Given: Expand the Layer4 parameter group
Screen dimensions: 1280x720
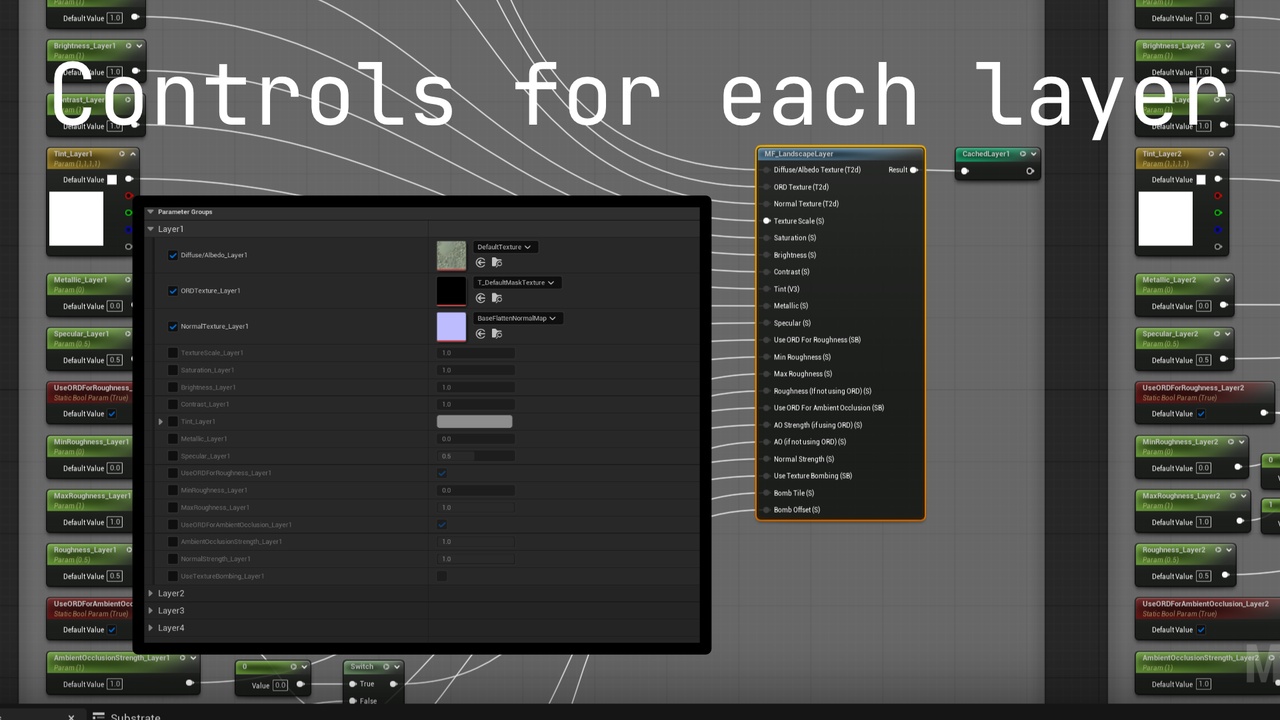Looking at the screenshot, I should (151, 628).
